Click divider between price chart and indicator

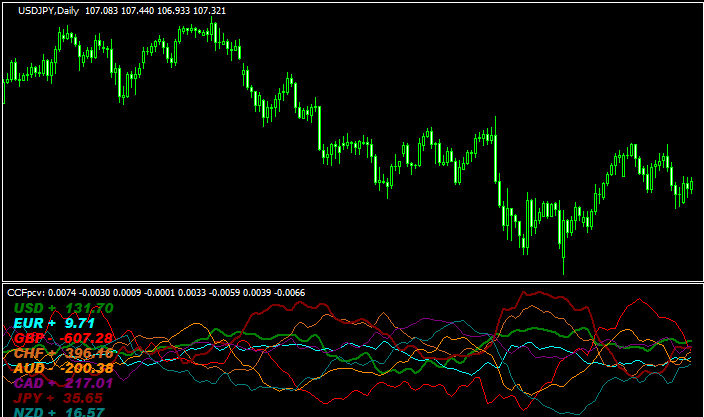click(x=350, y=283)
